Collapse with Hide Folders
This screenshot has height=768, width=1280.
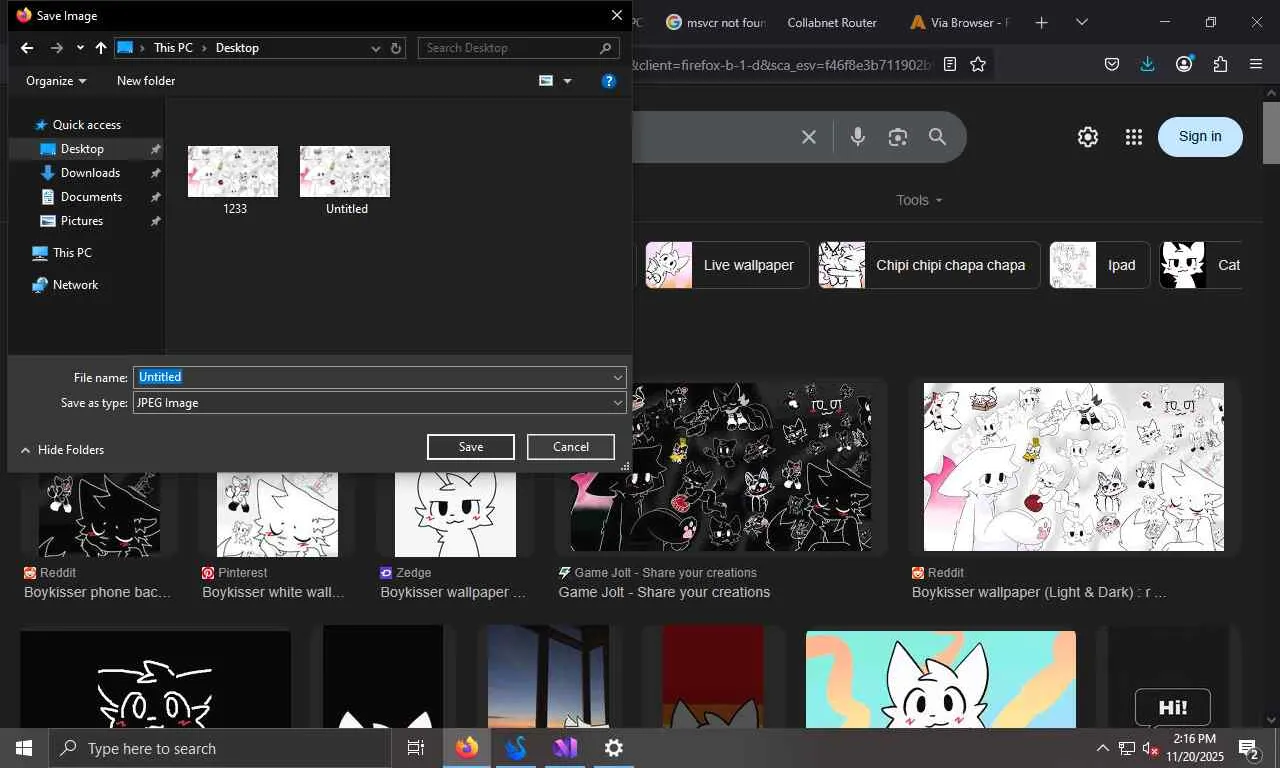click(61, 450)
